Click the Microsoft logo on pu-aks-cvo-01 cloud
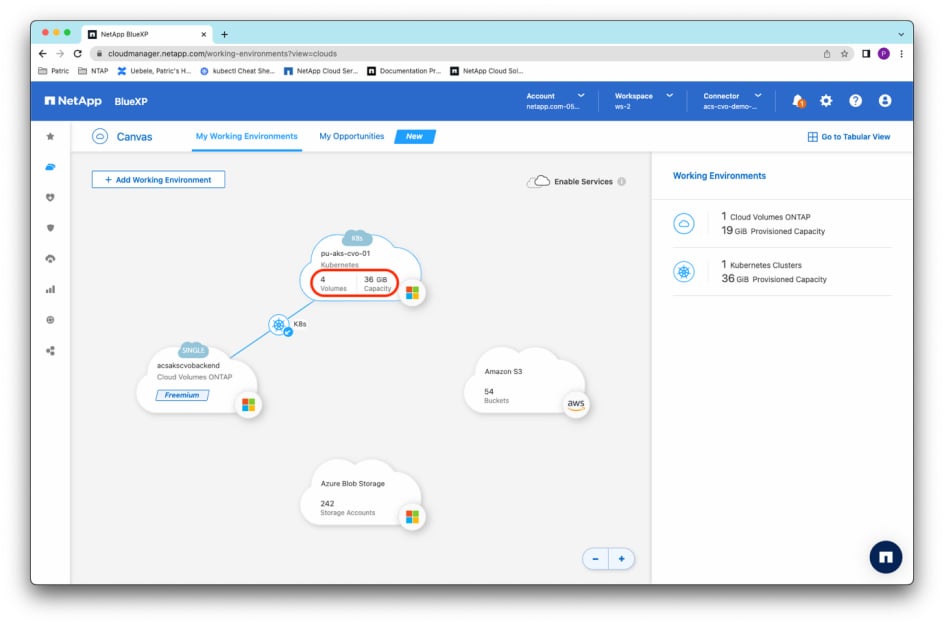 click(412, 293)
